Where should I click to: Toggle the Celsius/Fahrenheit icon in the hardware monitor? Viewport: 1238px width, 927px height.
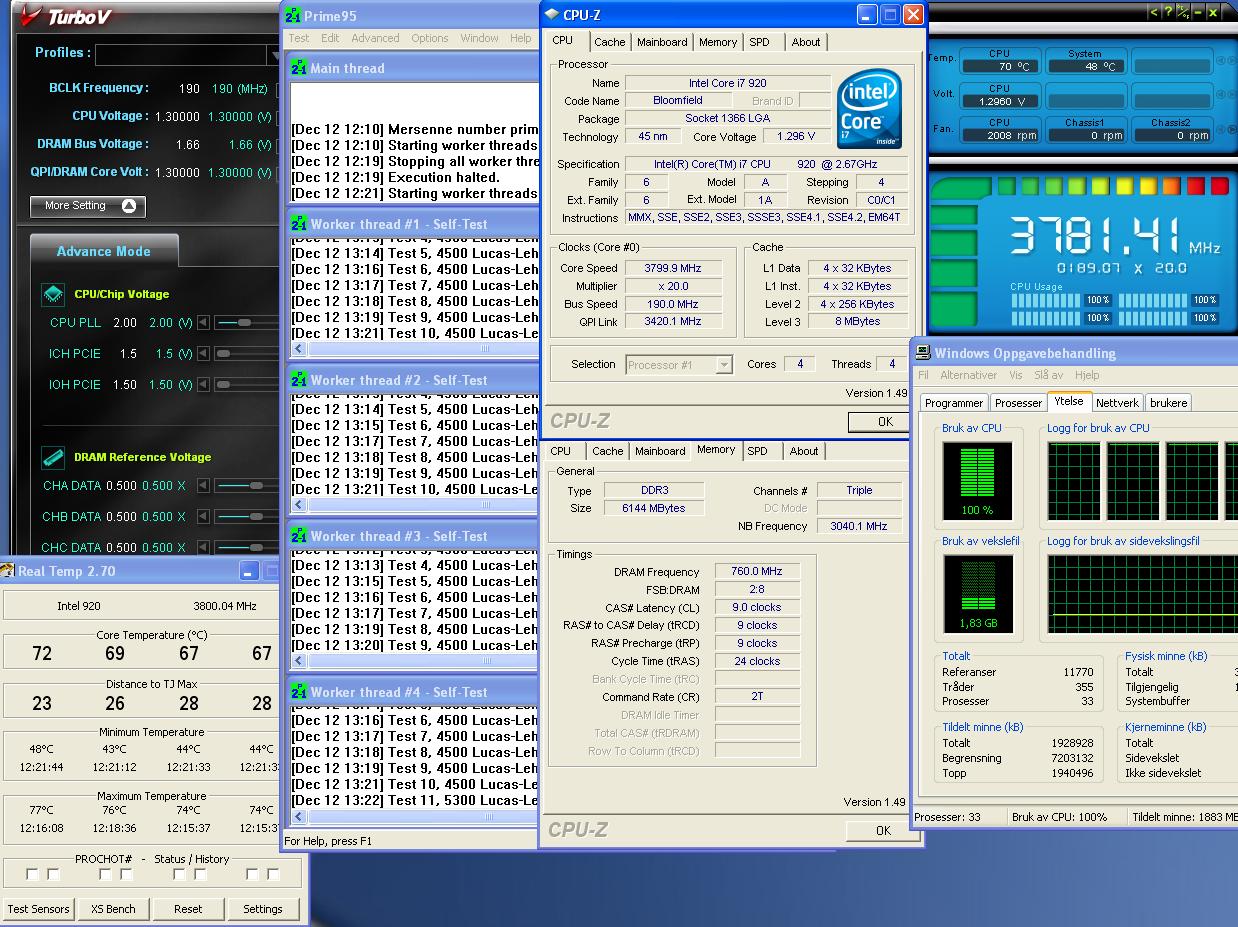[1182, 12]
